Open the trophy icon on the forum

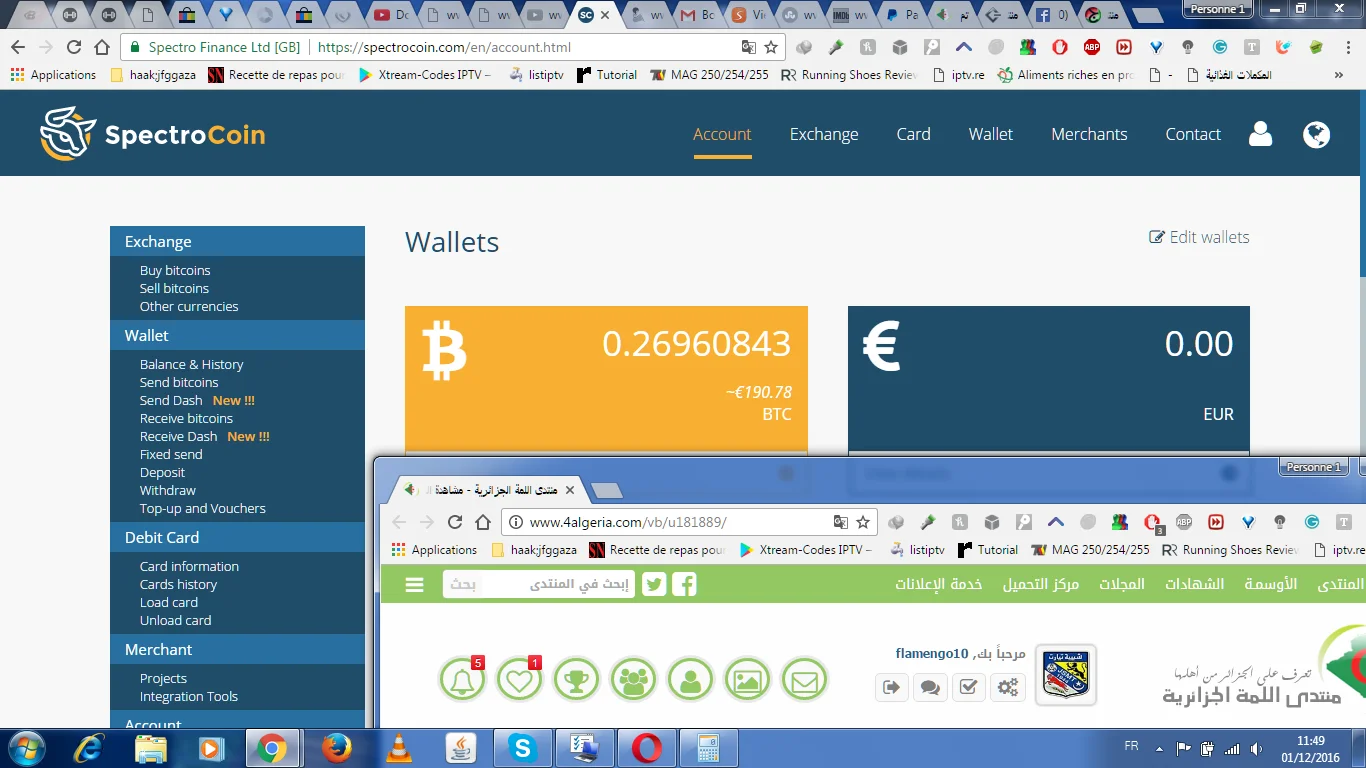576,680
